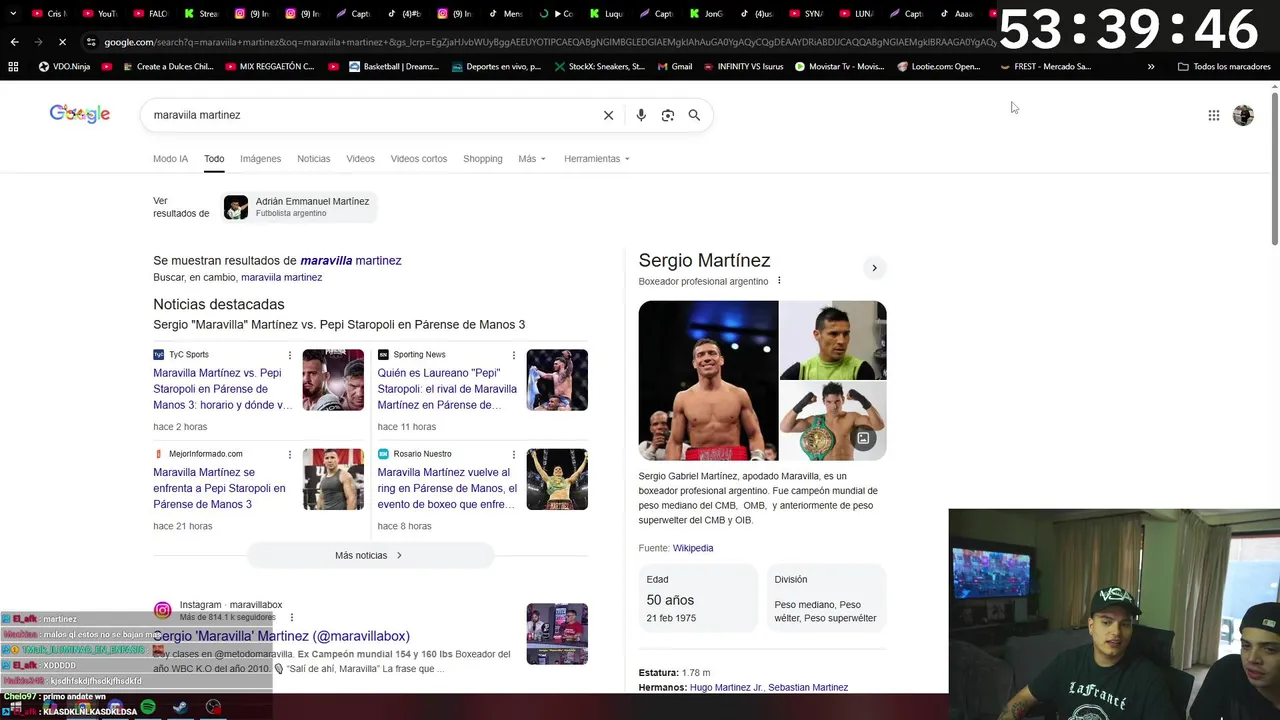Expand the Más search filters dropdown
The width and height of the screenshot is (1280, 720).
point(532,159)
